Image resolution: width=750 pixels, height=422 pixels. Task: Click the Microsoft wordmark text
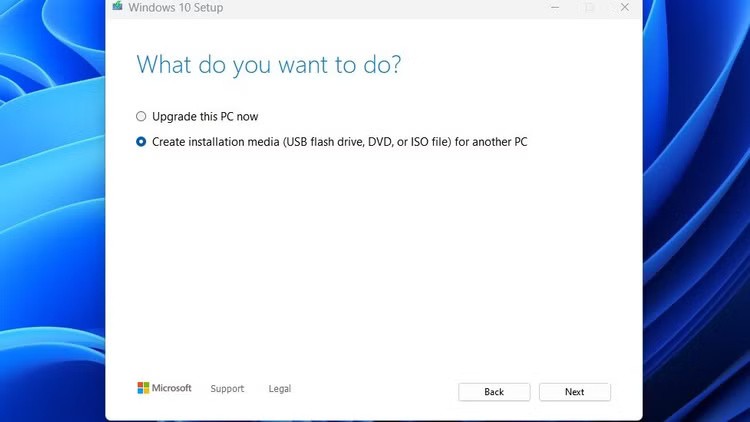click(x=172, y=388)
